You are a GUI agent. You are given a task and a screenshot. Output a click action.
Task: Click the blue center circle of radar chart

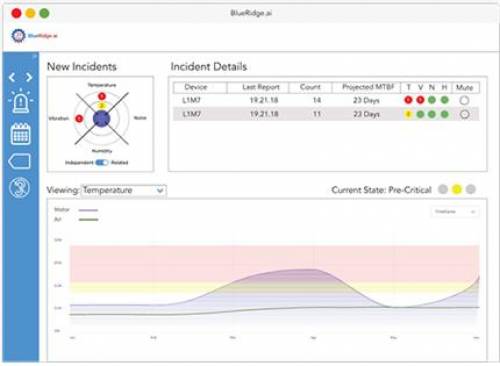pyautogui.click(x=101, y=118)
